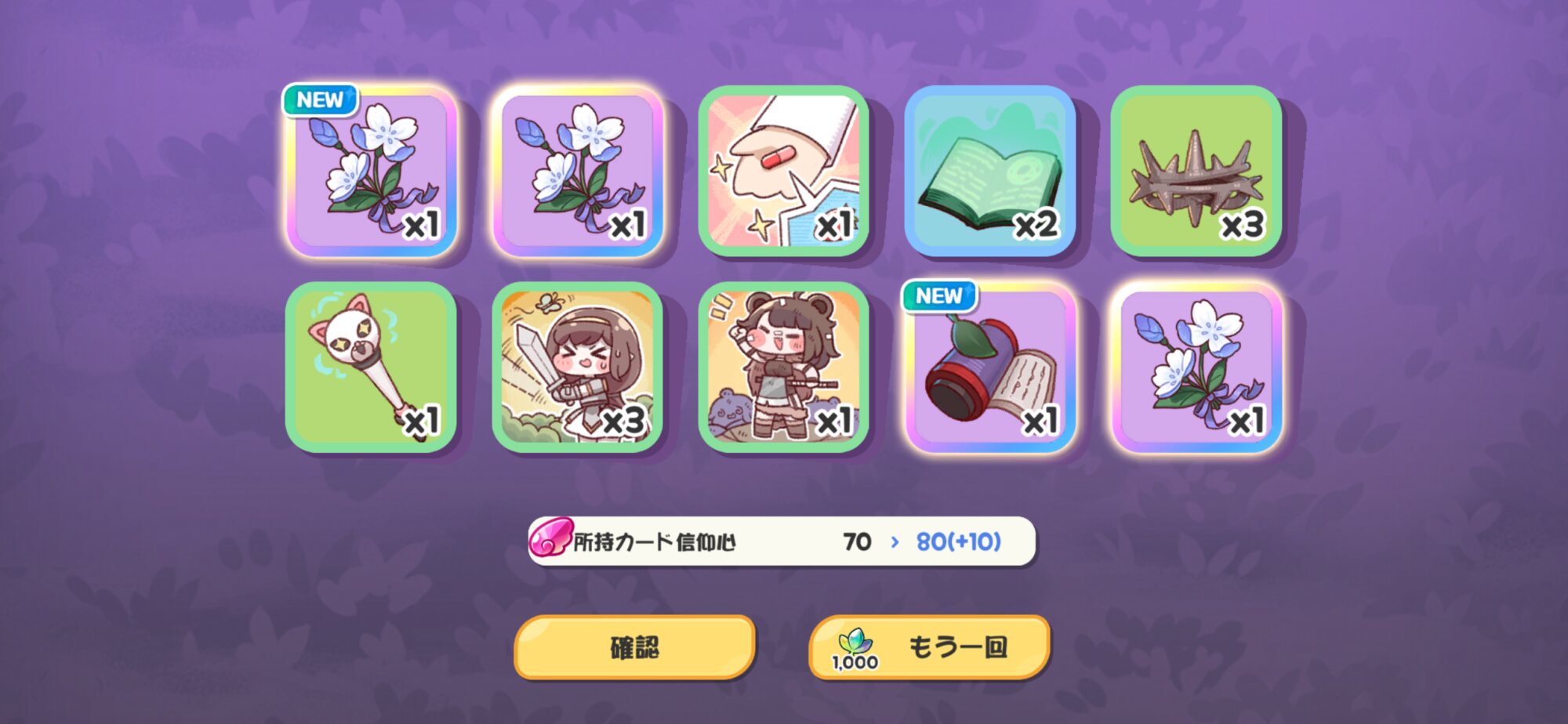The width and height of the screenshot is (1568, 724).
Task: Click the もう一回 draw again button
Action: pos(929,647)
